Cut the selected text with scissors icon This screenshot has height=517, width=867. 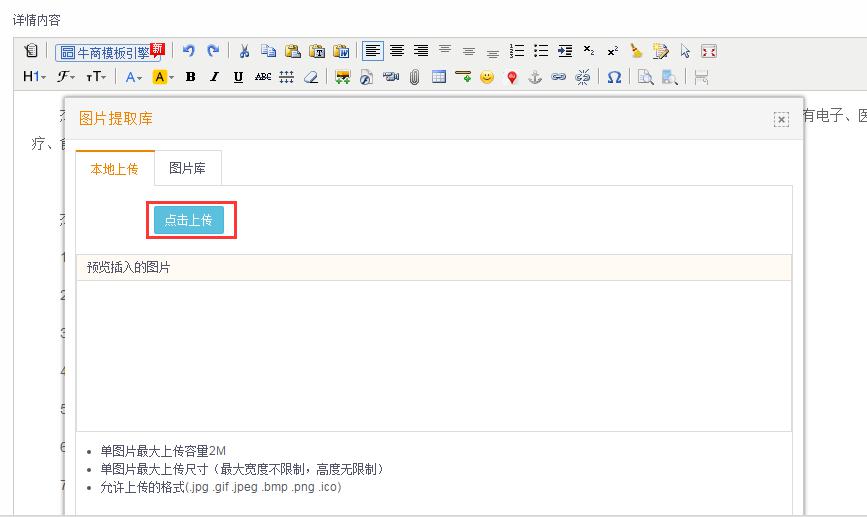[244, 51]
